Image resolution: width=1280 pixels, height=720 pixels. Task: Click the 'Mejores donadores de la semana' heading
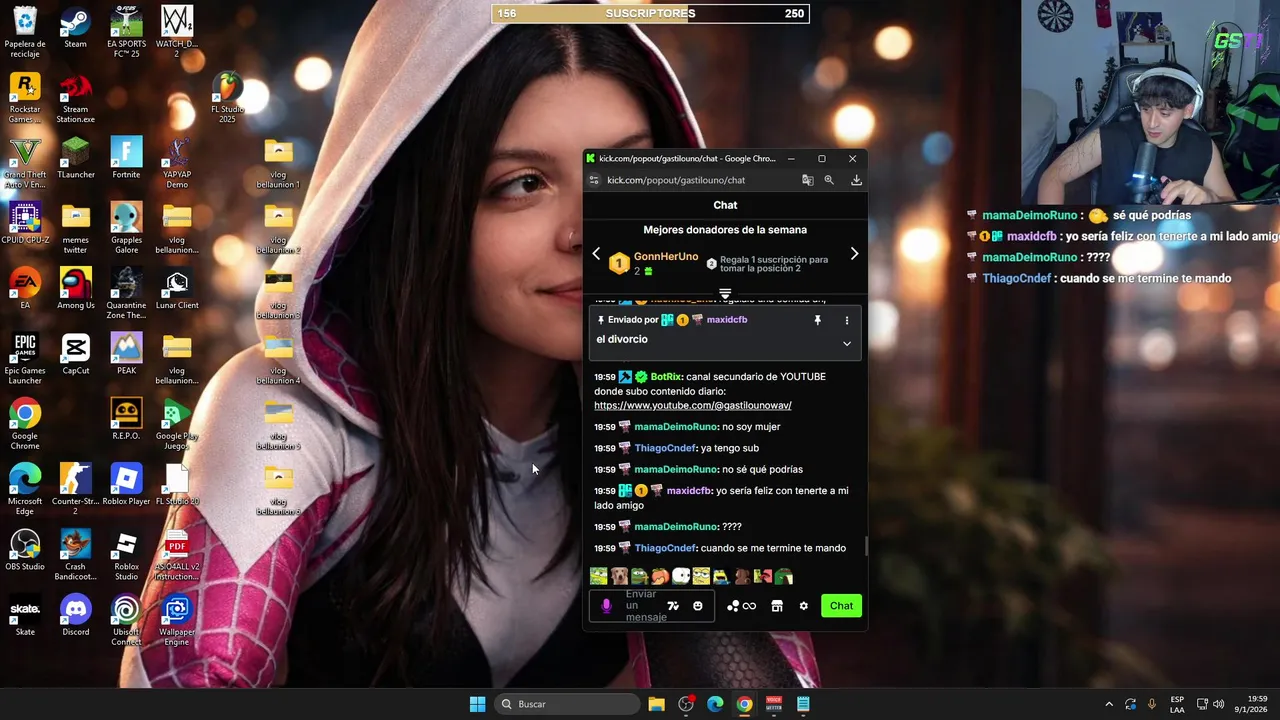coord(725,230)
